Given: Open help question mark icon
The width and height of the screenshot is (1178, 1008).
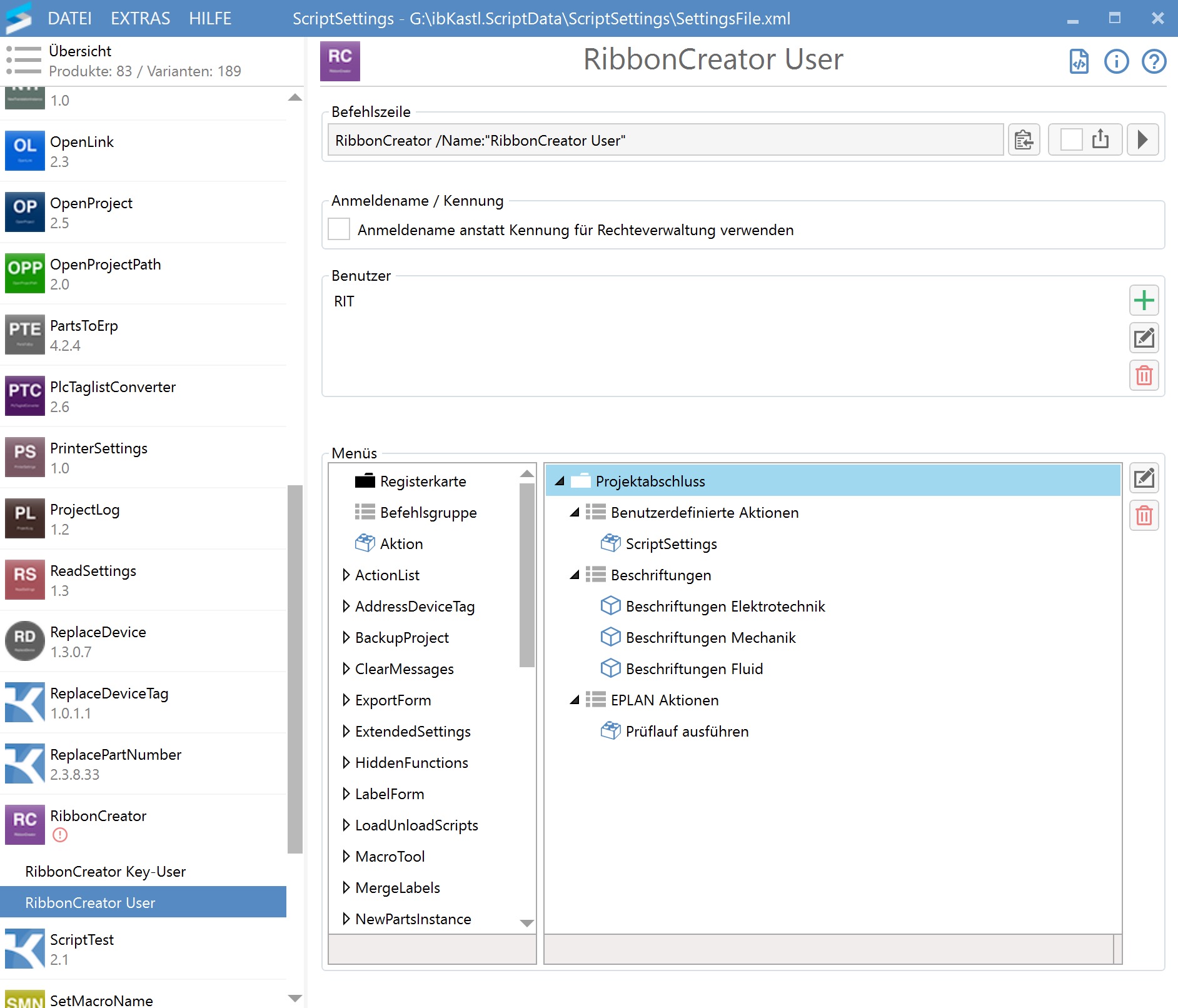Looking at the screenshot, I should point(1154,61).
